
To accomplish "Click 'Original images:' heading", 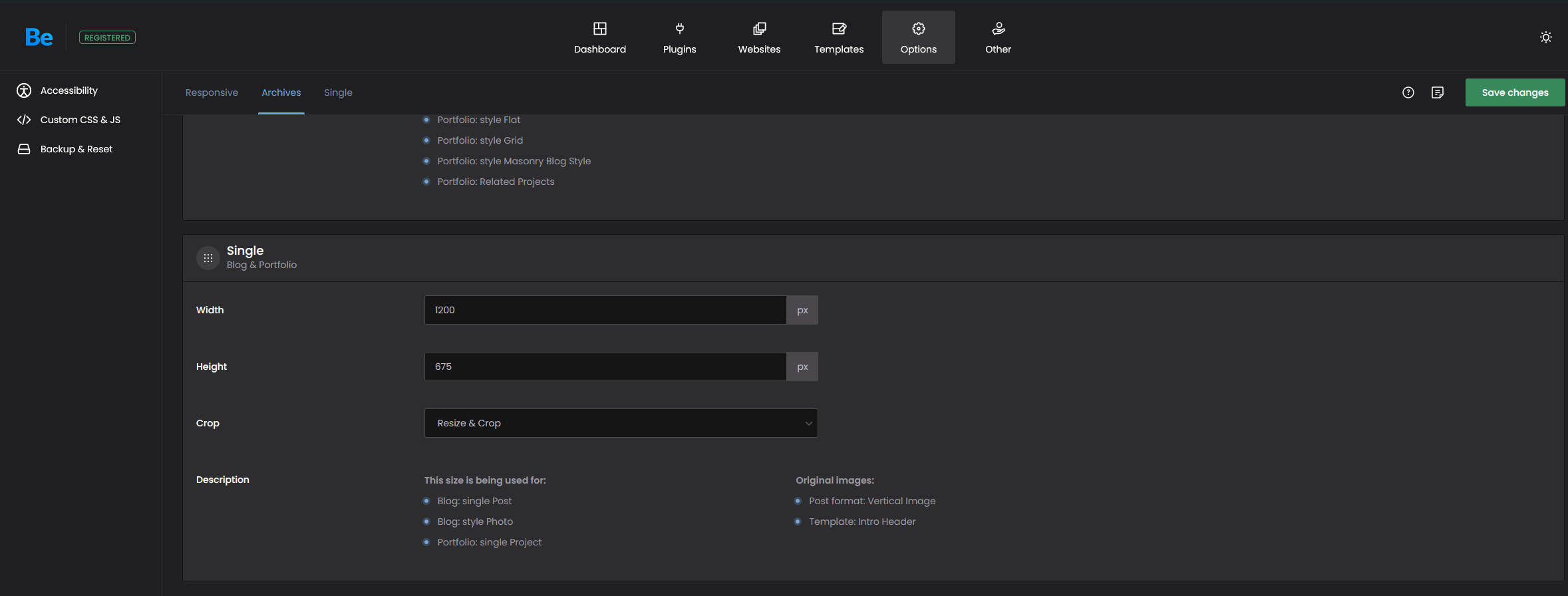I will (835, 480).
